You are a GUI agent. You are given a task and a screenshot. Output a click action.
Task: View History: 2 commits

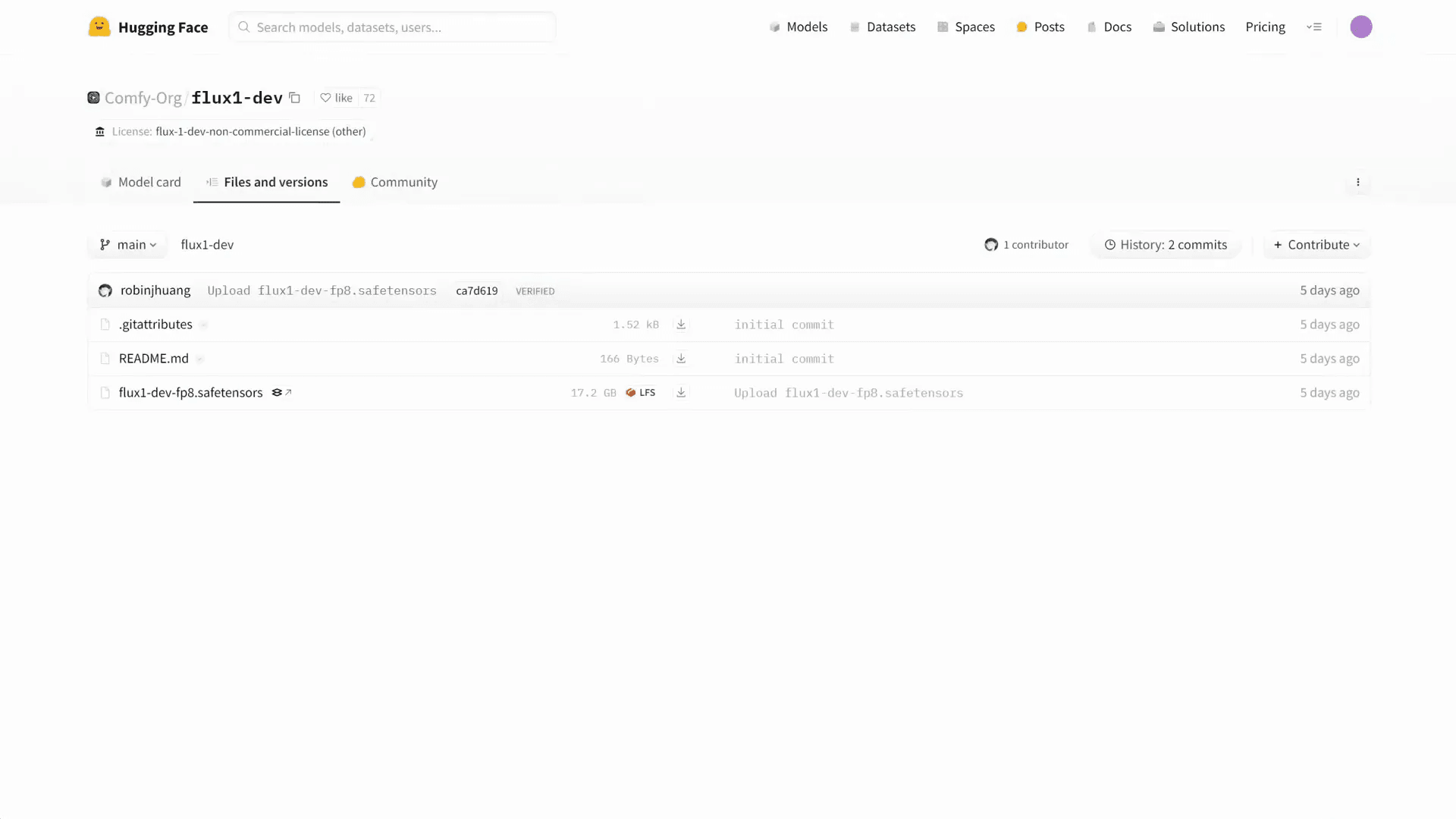coord(1166,244)
